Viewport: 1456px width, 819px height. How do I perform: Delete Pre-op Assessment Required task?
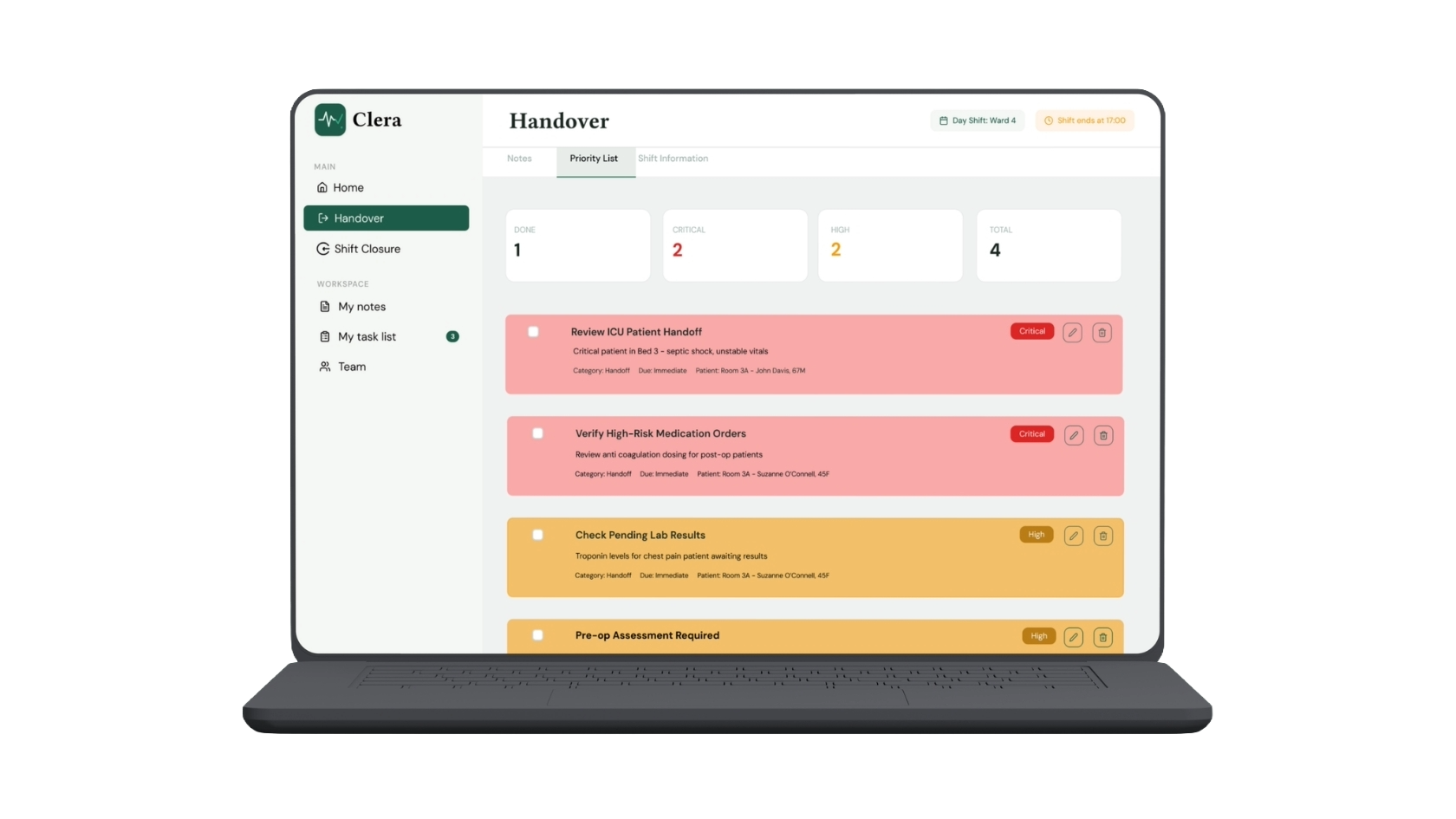(x=1103, y=637)
